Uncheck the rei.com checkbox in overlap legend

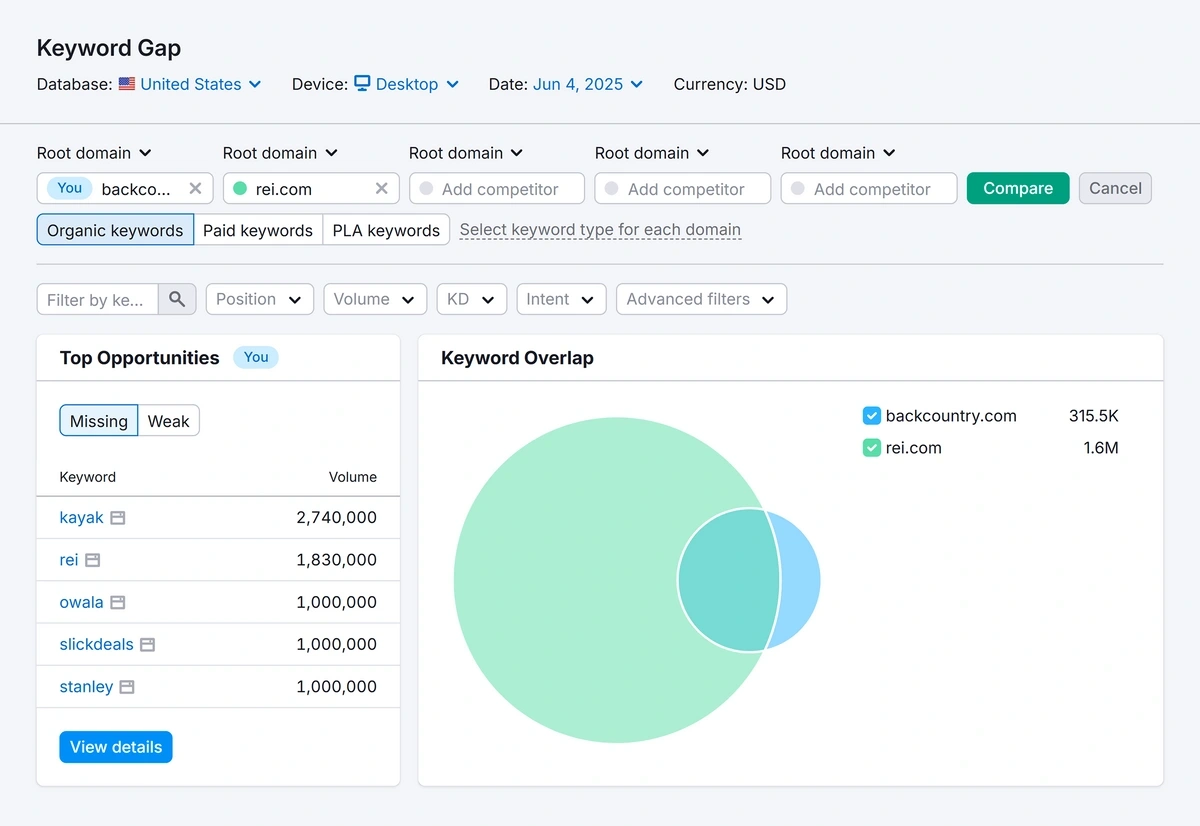[x=871, y=448]
